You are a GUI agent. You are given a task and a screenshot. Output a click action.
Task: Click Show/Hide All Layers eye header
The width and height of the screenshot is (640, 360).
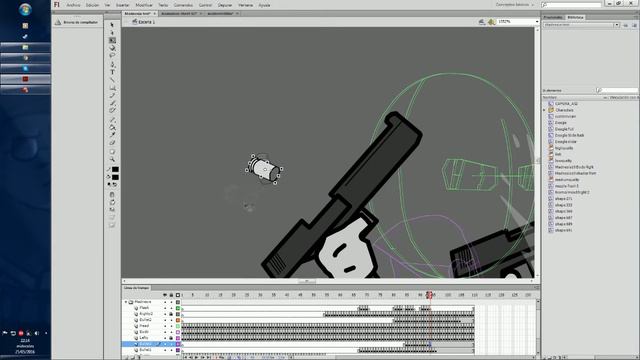click(x=165, y=295)
